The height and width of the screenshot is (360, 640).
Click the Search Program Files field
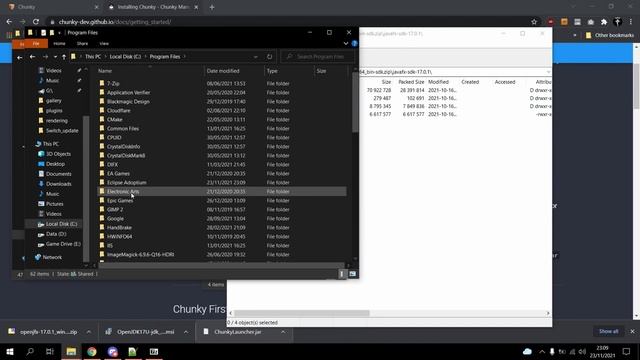pos(318,57)
